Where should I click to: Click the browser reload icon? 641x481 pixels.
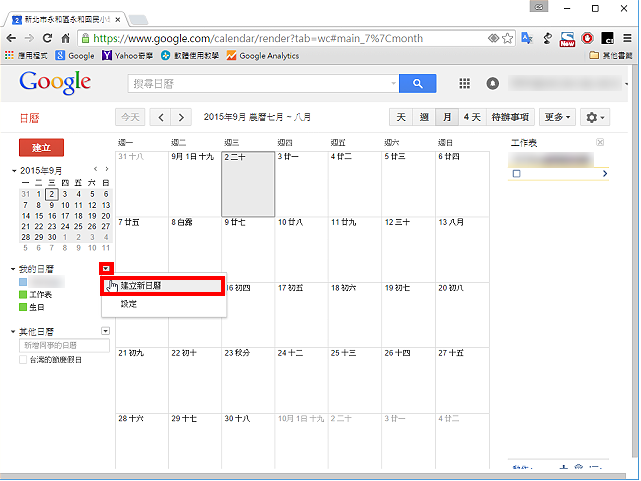[x=47, y=38]
